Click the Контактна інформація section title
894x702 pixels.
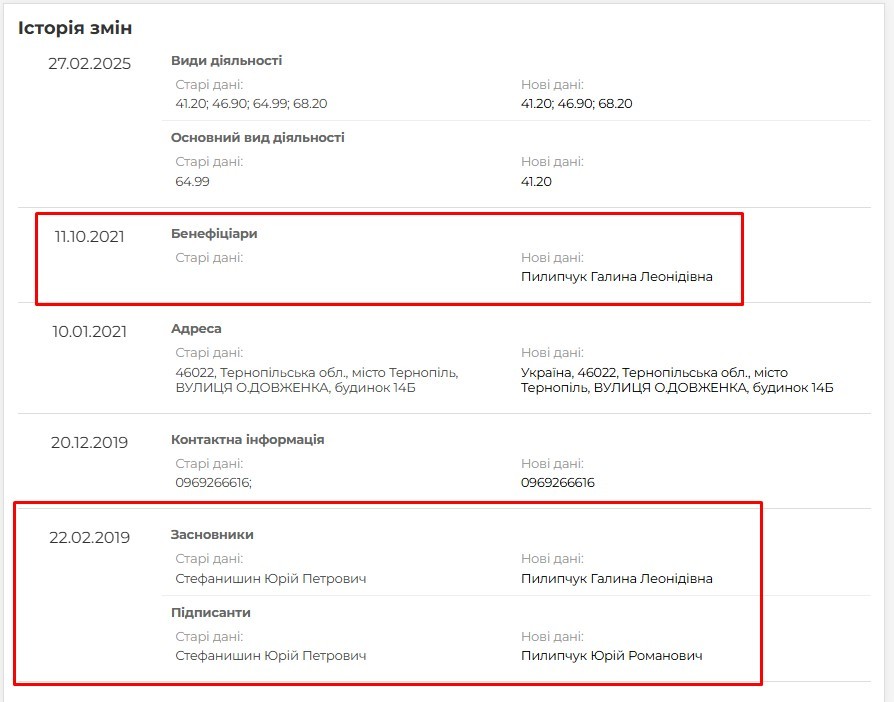click(247, 440)
